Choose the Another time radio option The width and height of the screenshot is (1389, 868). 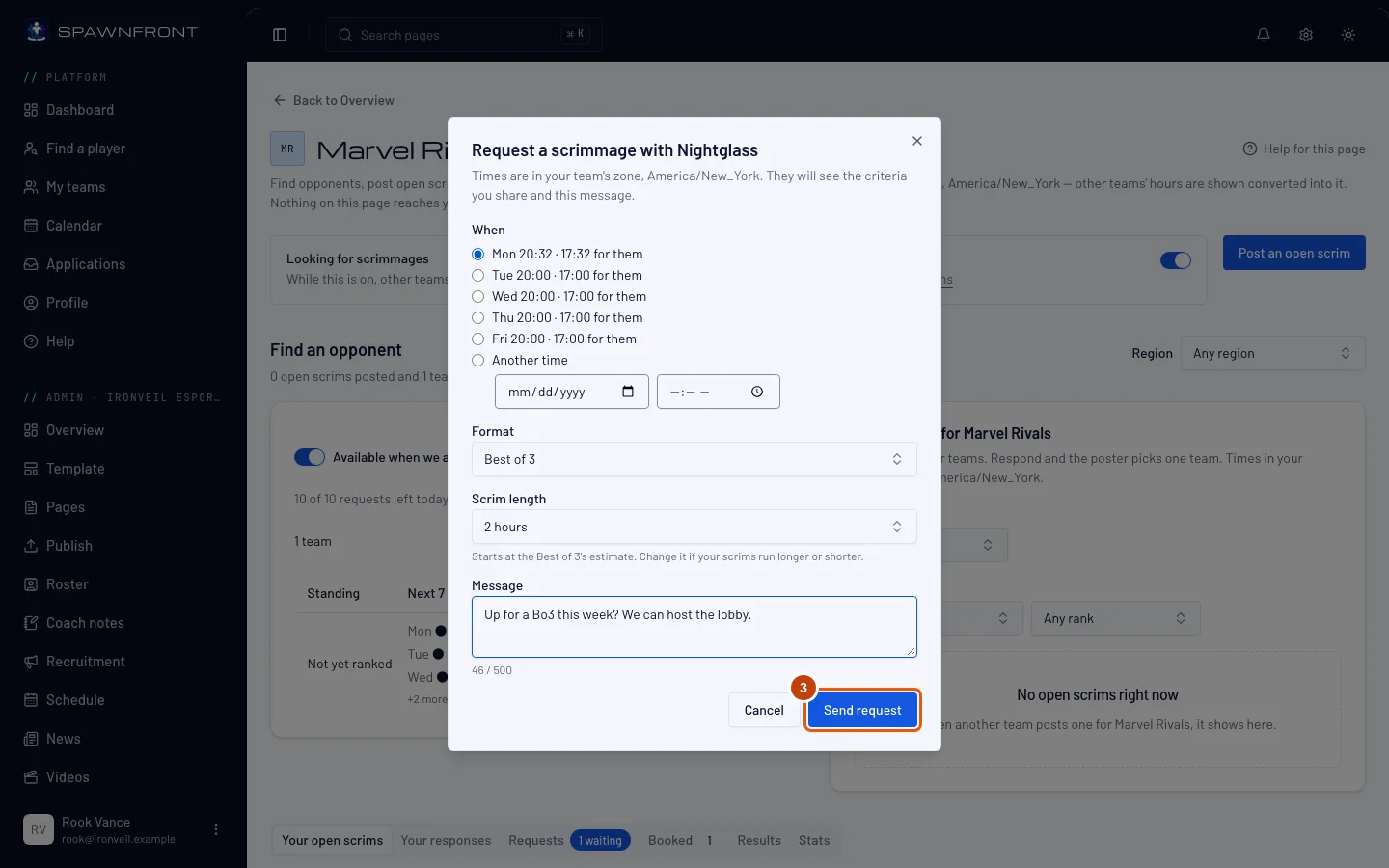tap(477, 361)
